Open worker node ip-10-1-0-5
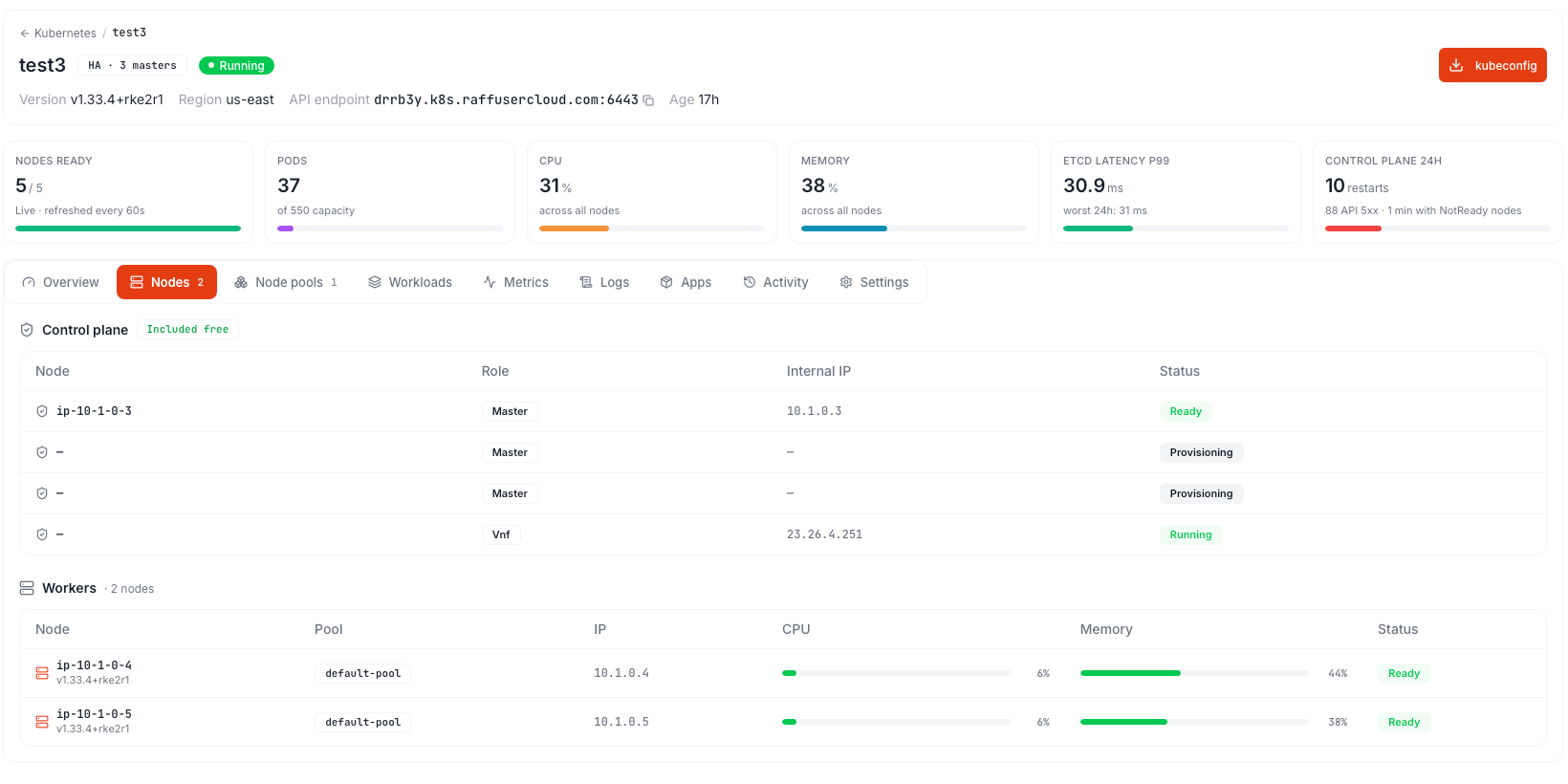Viewport: 1568px width, 784px height. [94, 714]
